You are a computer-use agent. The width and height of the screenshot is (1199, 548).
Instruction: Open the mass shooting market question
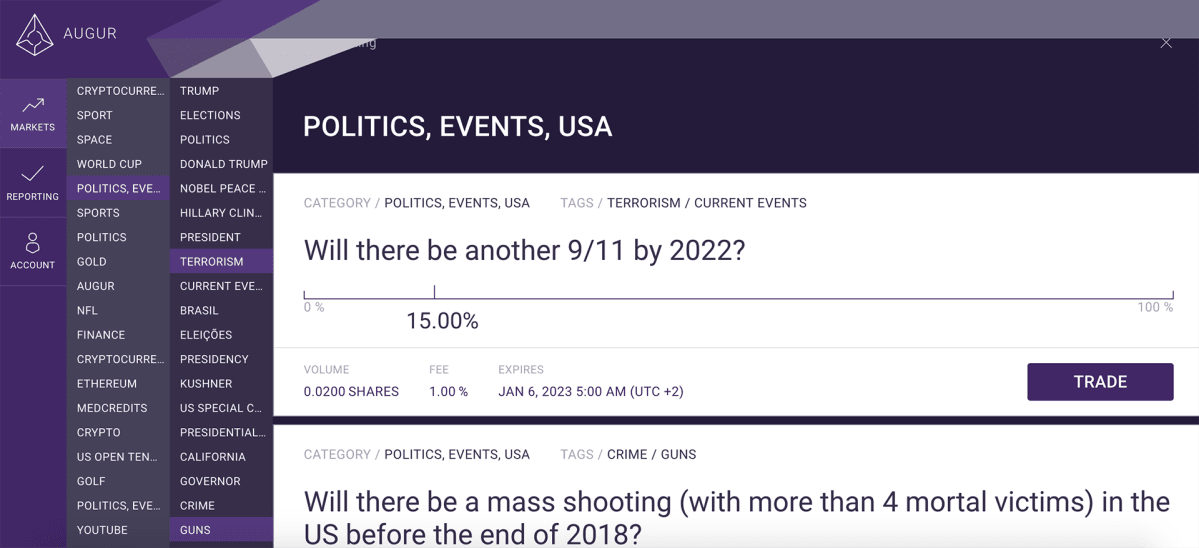tap(736, 517)
